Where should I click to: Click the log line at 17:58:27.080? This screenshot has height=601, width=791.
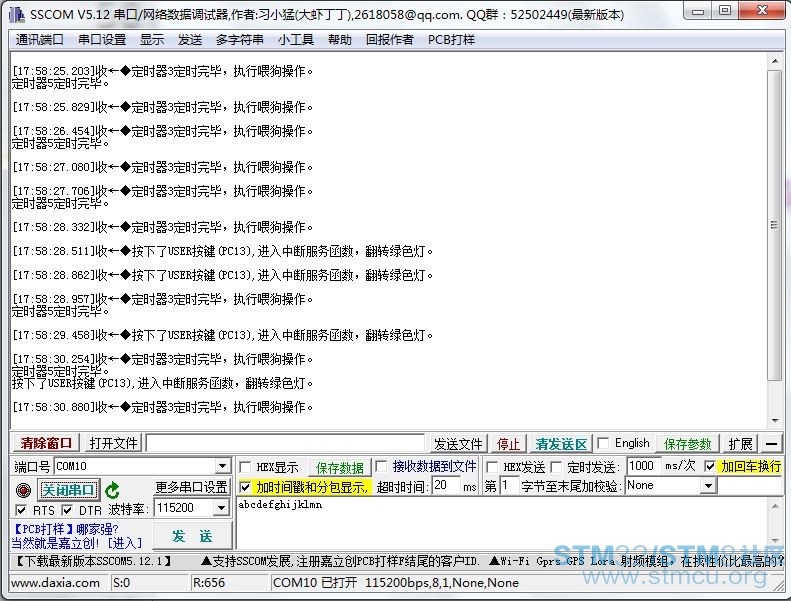[162, 167]
